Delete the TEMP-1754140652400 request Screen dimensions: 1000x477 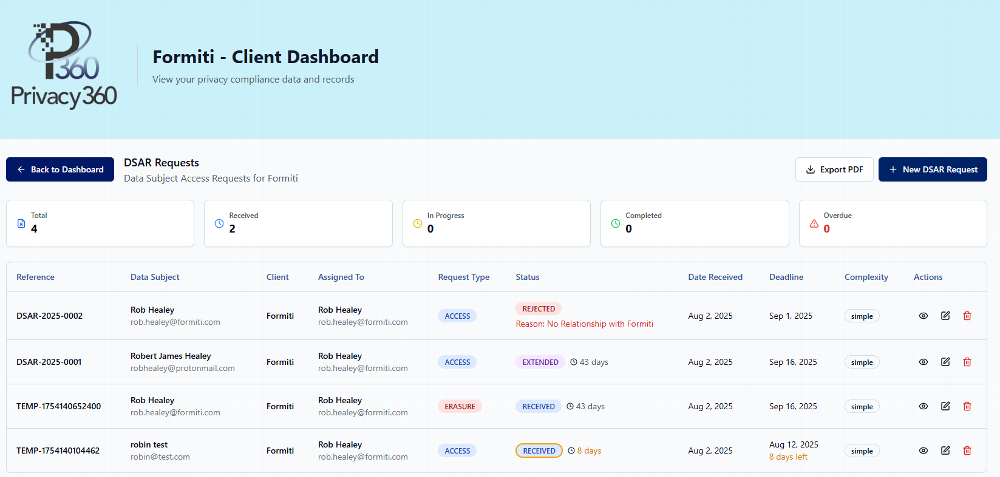tap(967, 406)
